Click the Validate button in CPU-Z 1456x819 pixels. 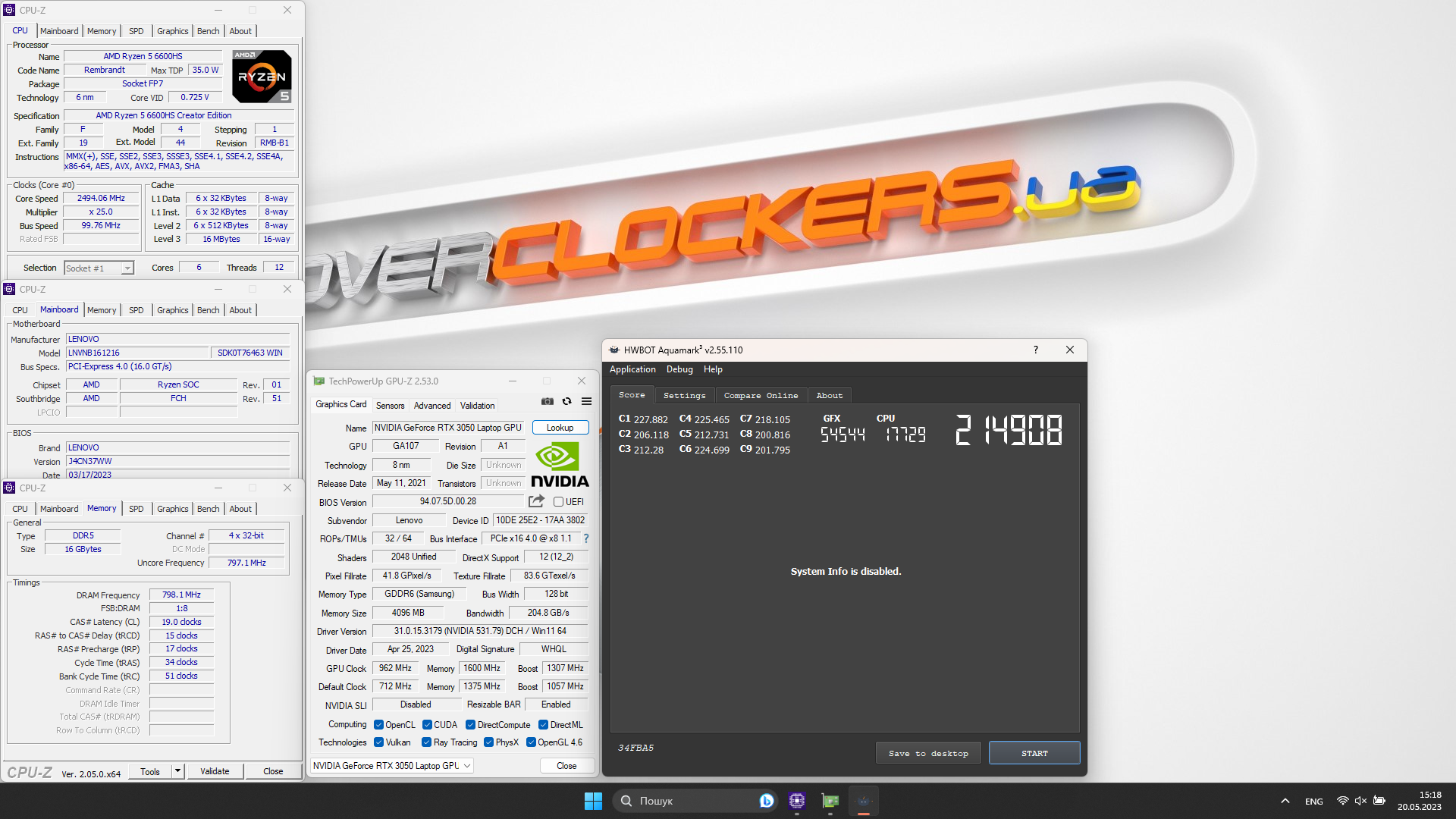pos(215,771)
